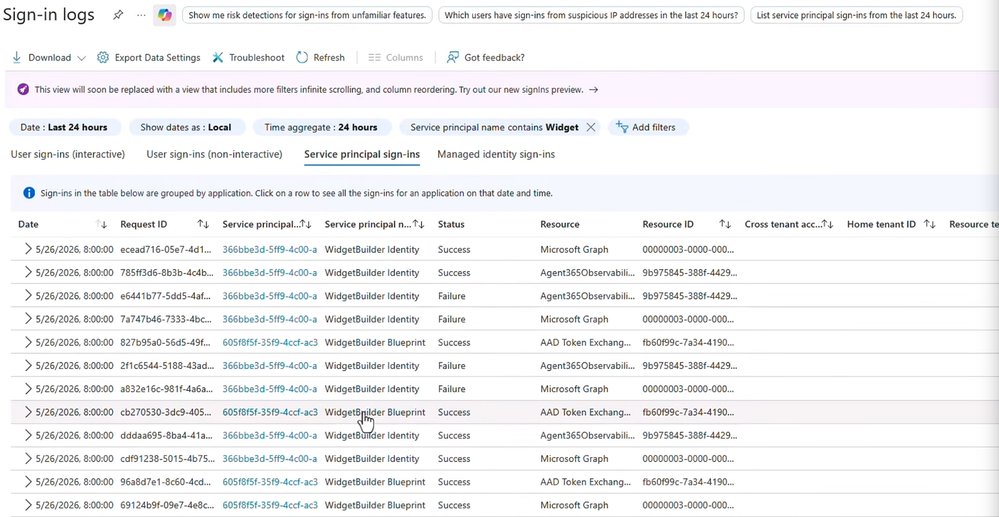Select the rocket preview icon in banner

coord(23,89)
